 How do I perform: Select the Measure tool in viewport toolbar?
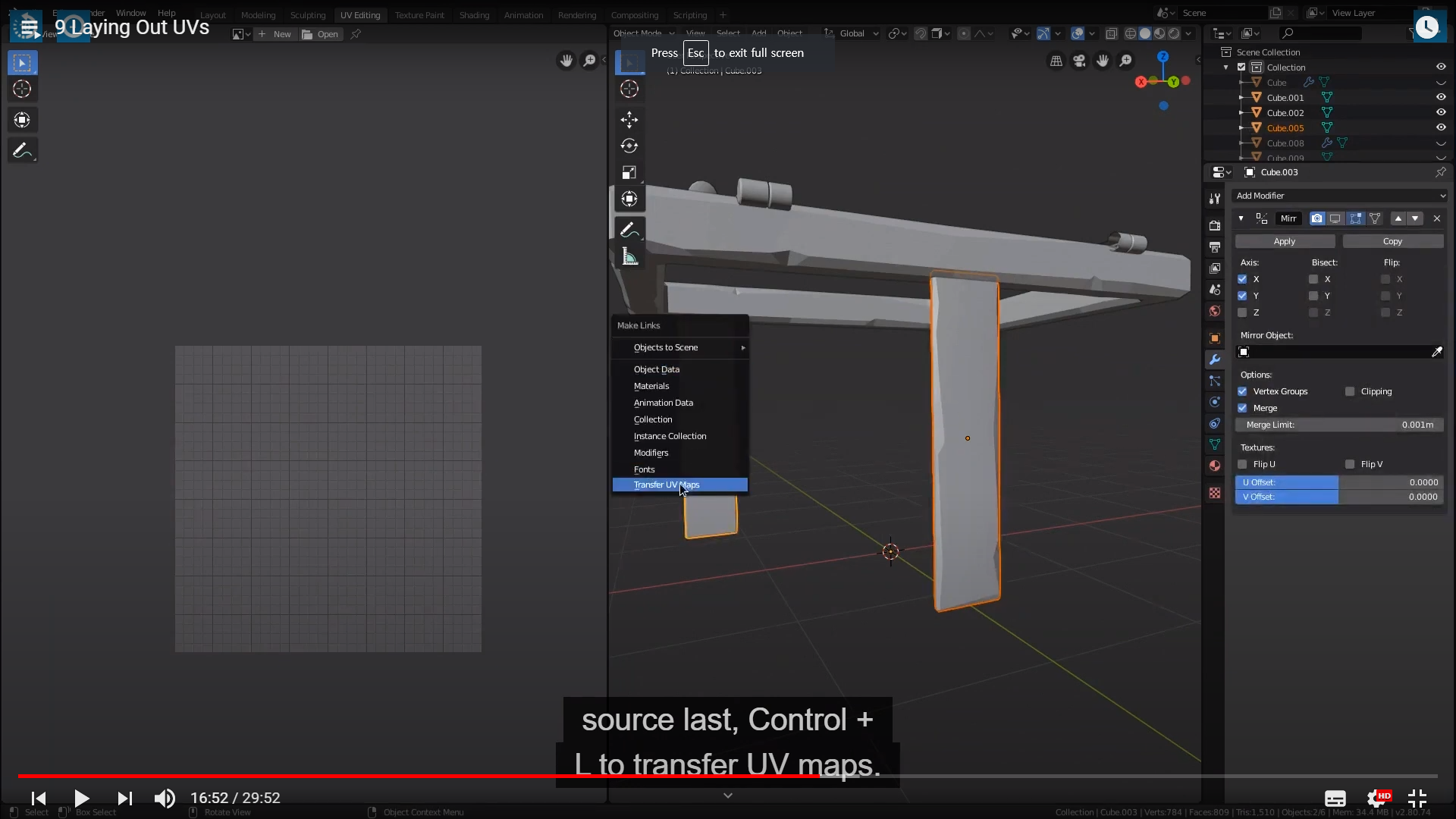(629, 256)
